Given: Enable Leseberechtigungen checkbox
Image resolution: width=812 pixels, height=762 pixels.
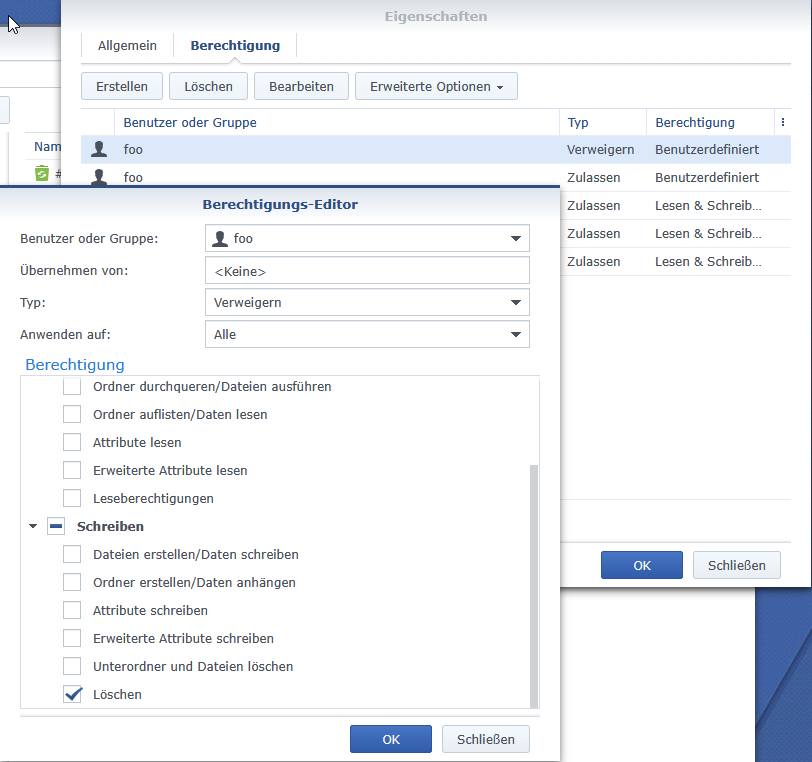Looking at the screenshot, I should click(72, 498).
